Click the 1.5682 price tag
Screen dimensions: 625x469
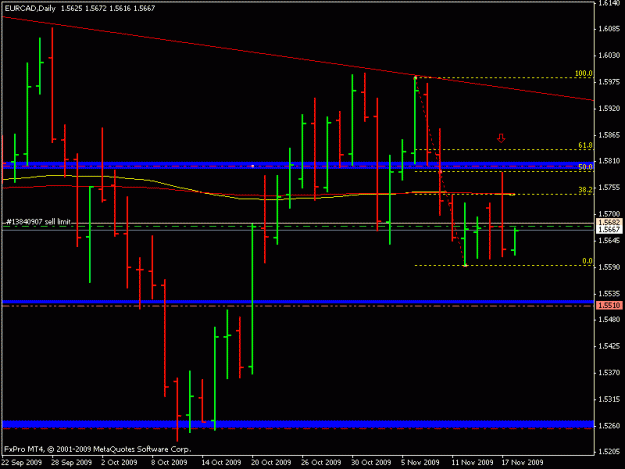[609, 222]
